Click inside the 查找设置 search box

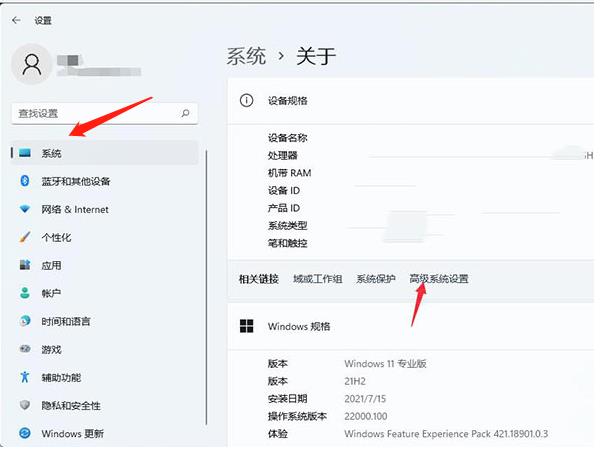pyautogui.click(x=95, y=114)
